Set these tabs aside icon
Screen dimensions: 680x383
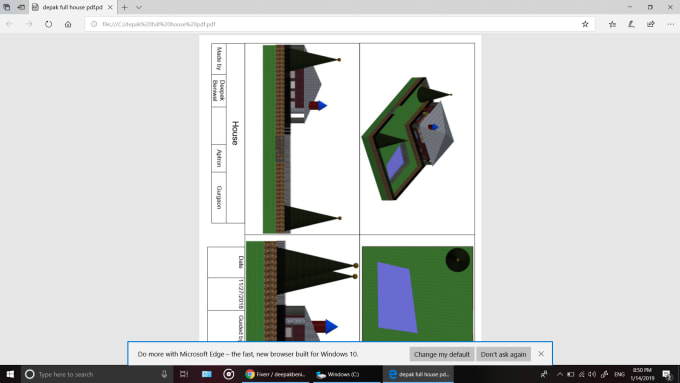21,7
